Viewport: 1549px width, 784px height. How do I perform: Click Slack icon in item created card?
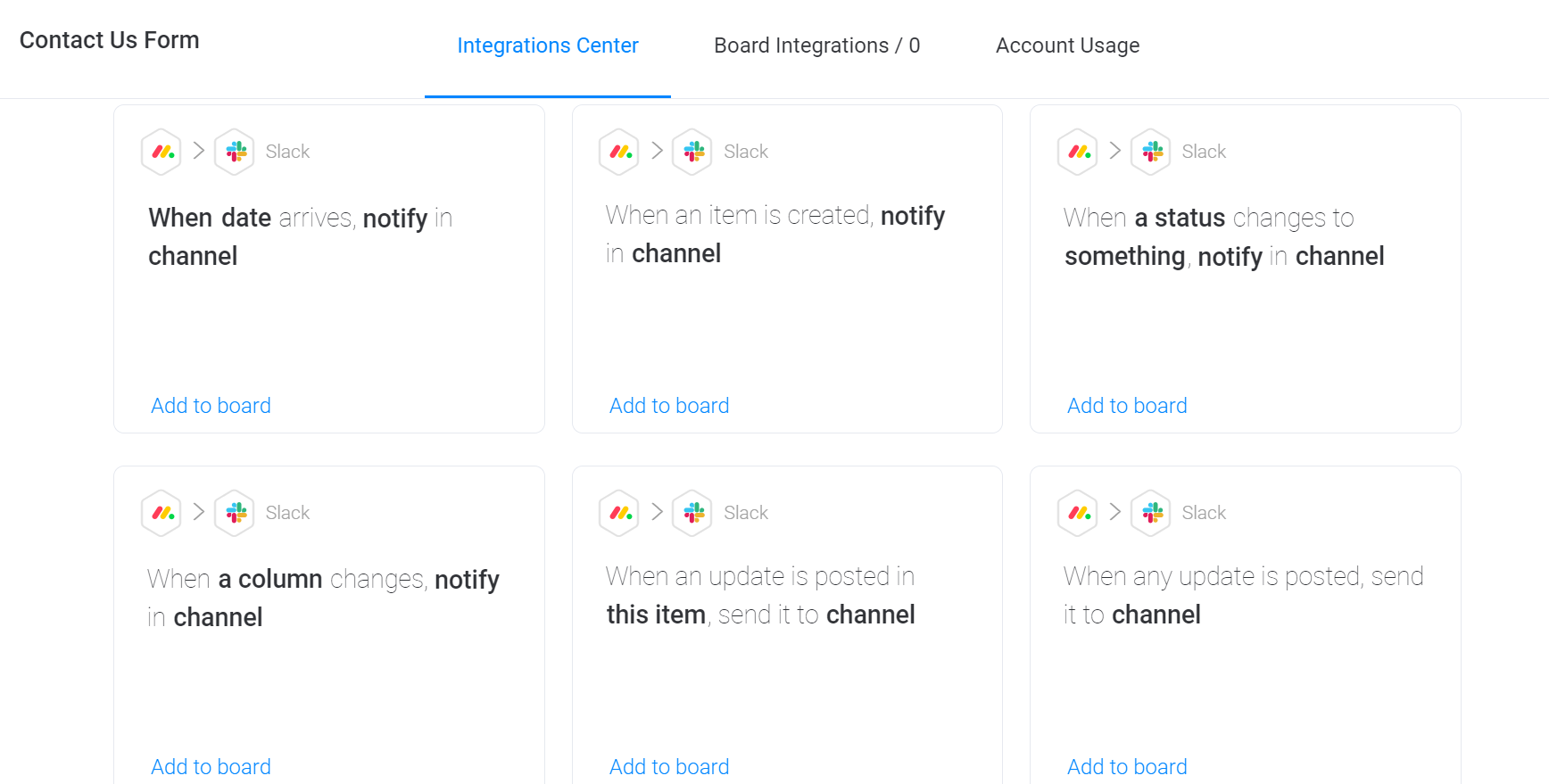[692, 152]
